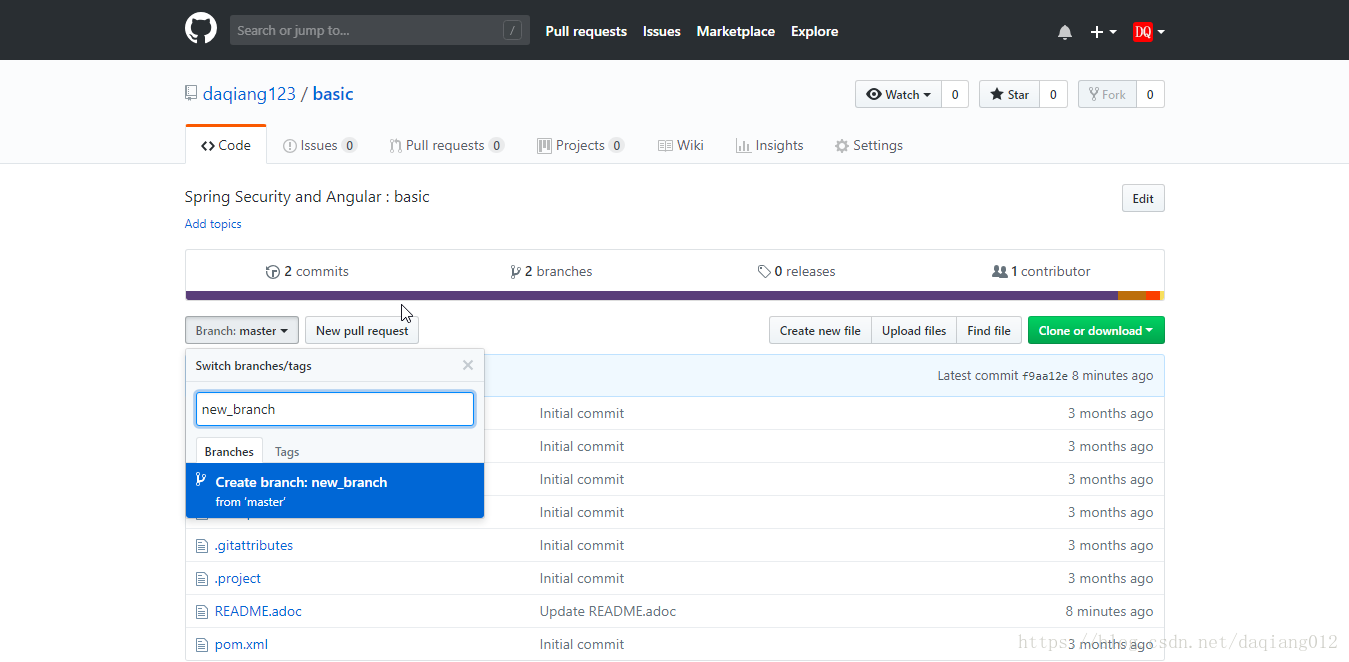Open Update README.adoc commit message

[x=608, y=611]
